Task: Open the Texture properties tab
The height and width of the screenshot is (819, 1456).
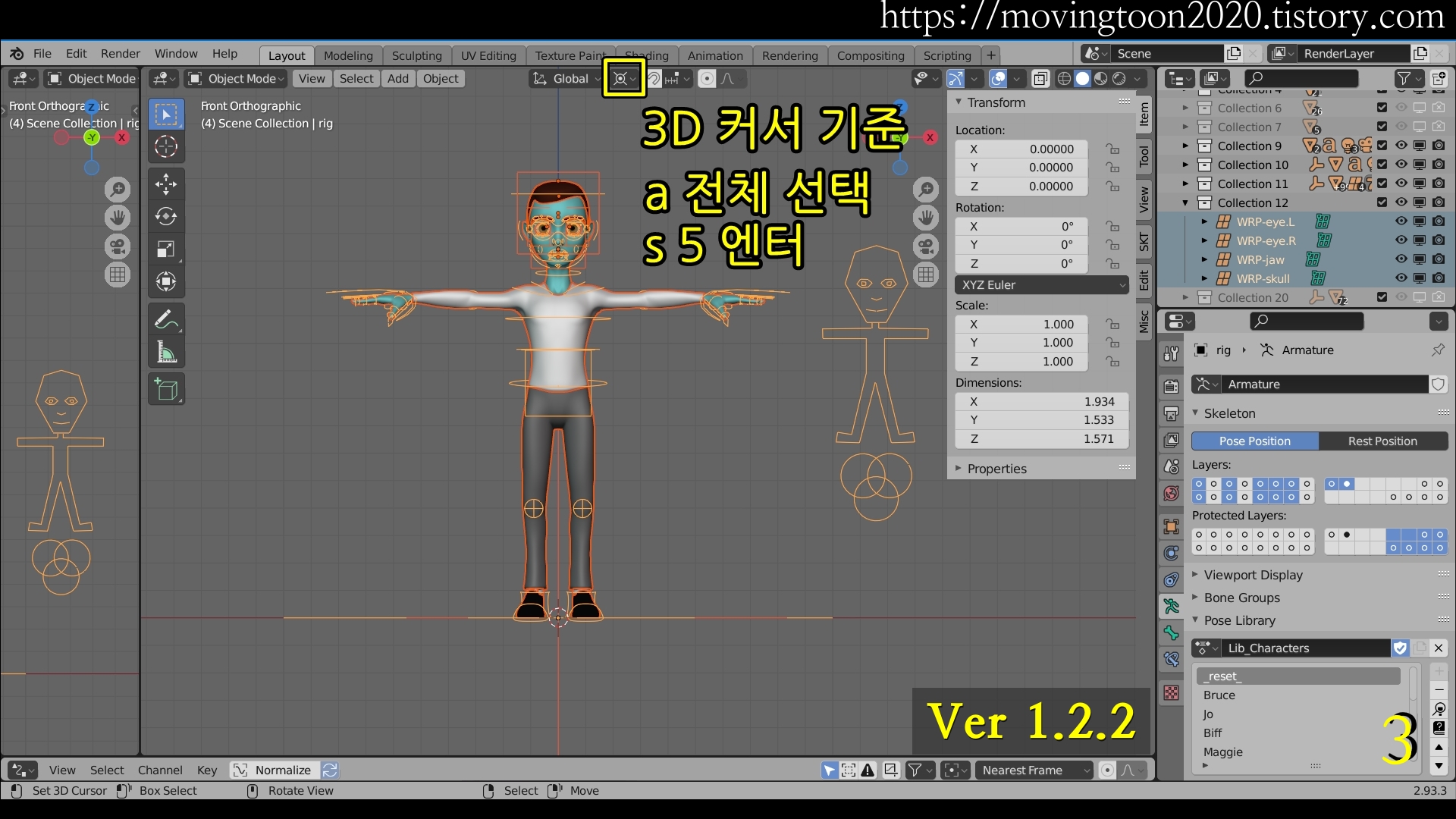Action: 1172,692
